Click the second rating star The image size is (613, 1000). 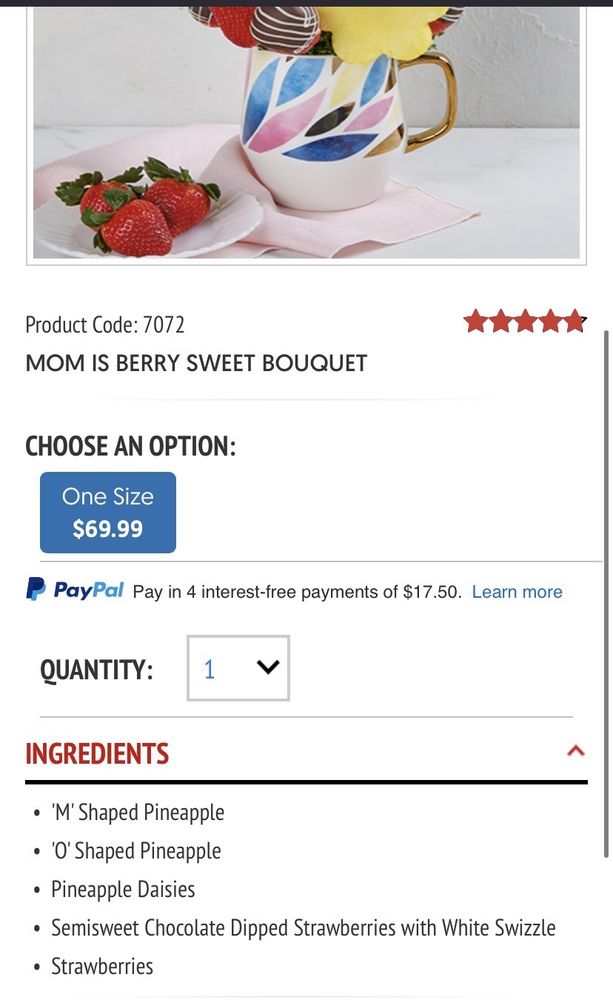pos(500,321)
